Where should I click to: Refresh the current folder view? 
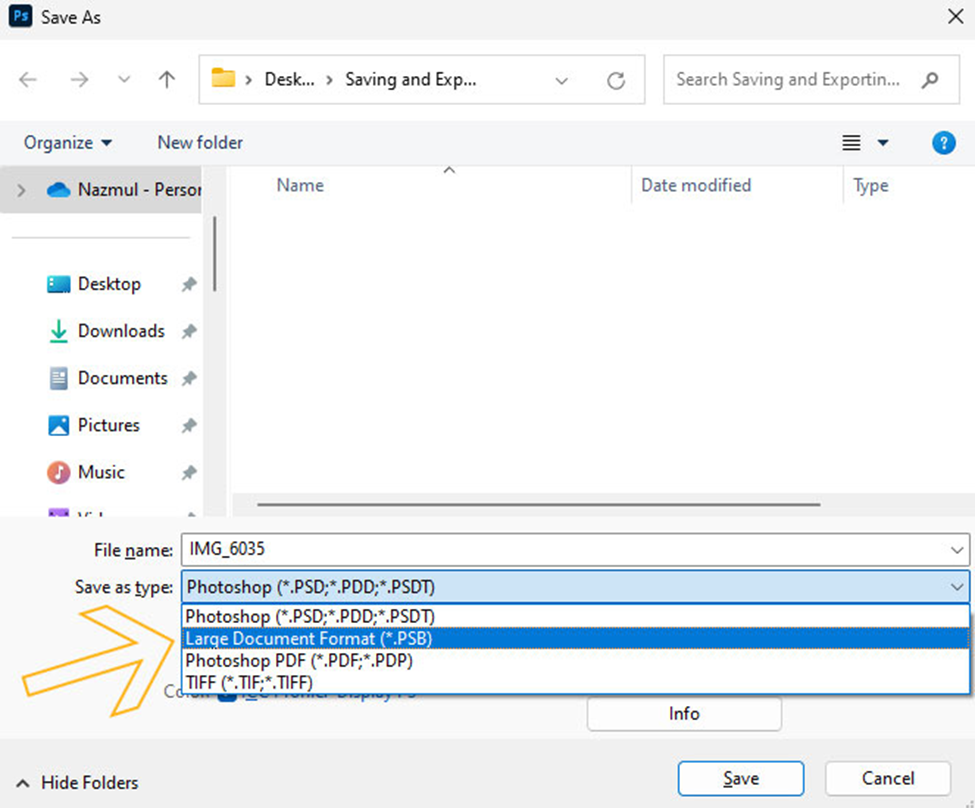tap(617, 80)
